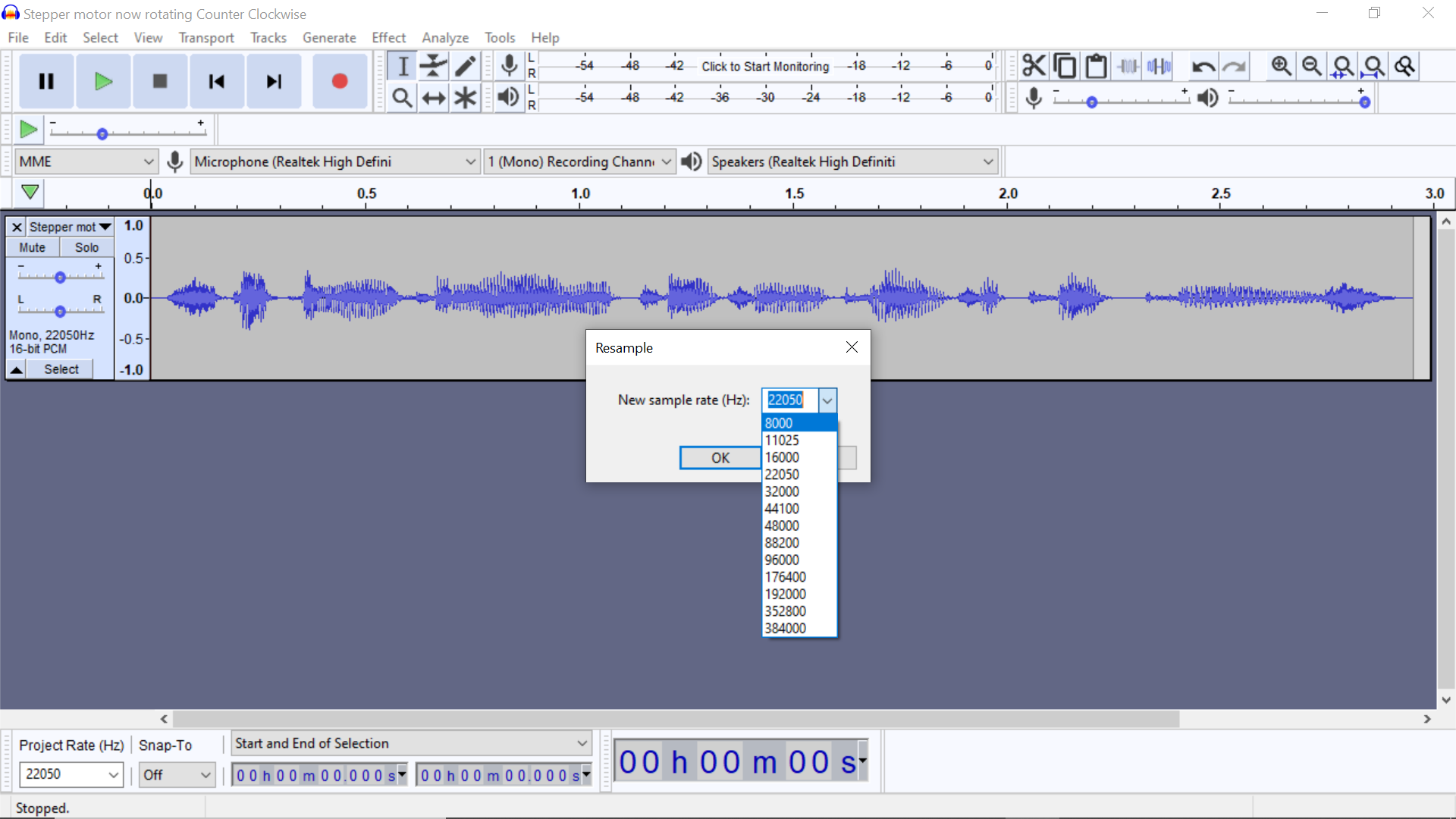
Task: Open the Effect menu
Action: click(388, 37)
